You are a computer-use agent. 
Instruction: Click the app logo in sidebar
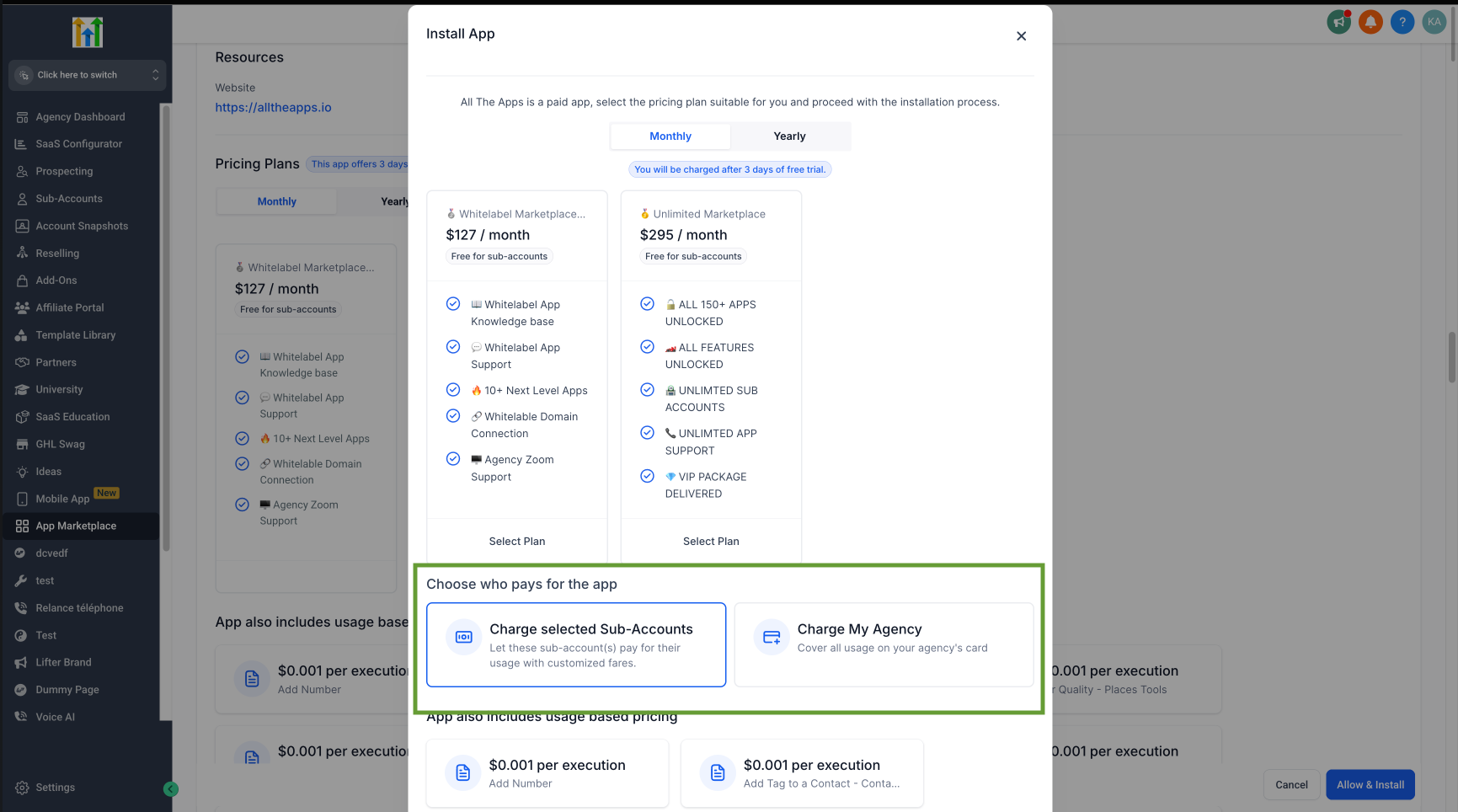87,33
